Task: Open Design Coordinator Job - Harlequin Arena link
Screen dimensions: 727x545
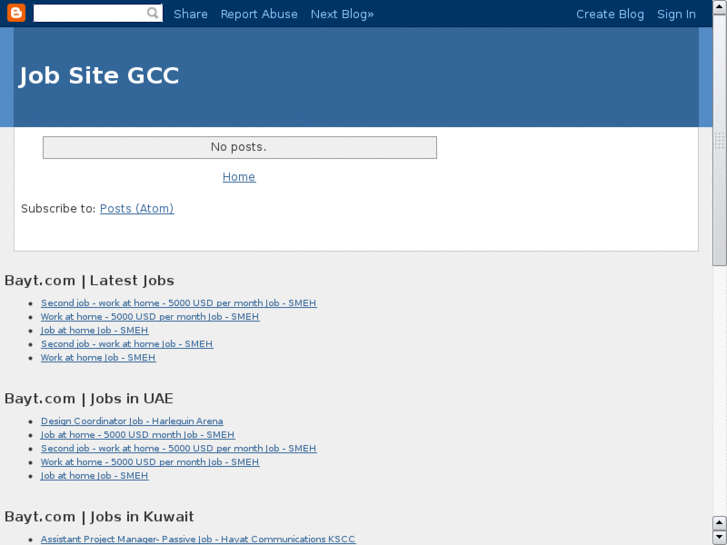Action: [x=132, y=421]
